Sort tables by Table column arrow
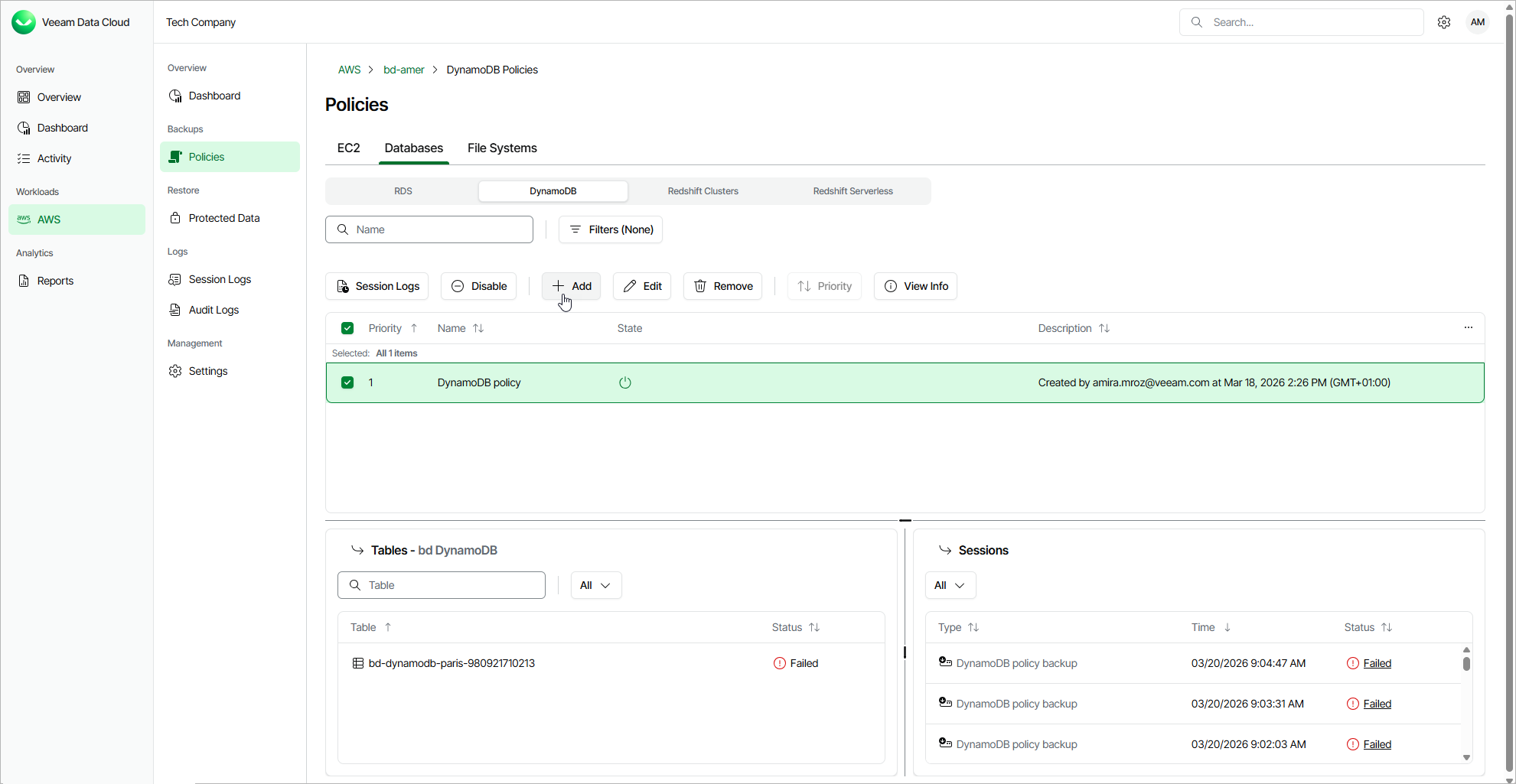 (388, 627)
